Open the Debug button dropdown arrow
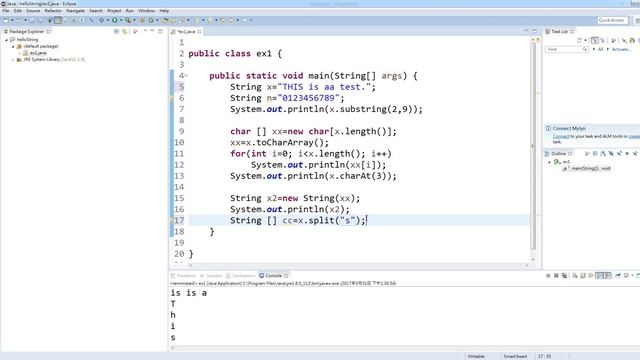The height and width of the screenshot is (360, 640). (x=108, y=20)
